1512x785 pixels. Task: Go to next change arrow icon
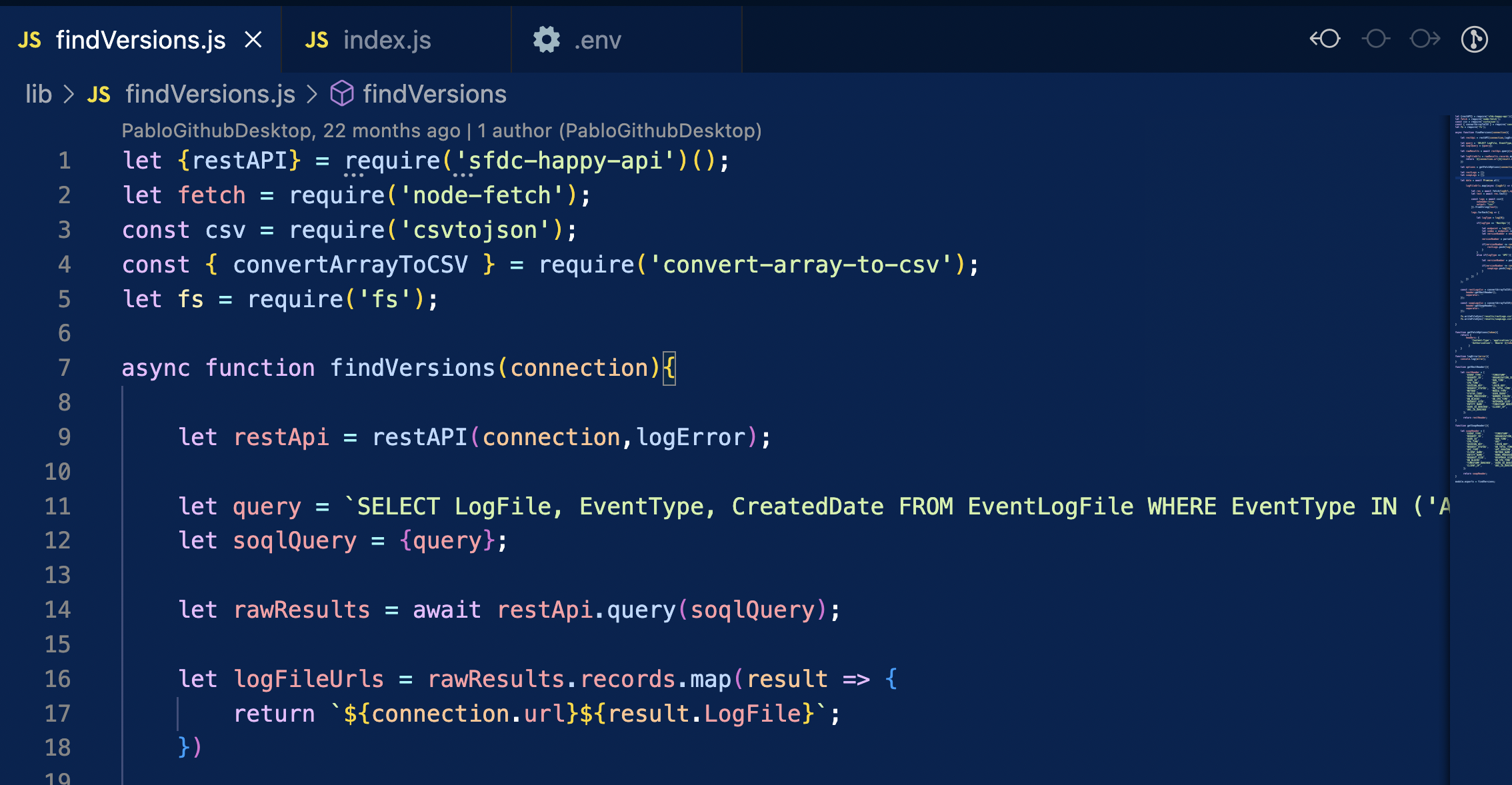click(x=1425, y=39)
